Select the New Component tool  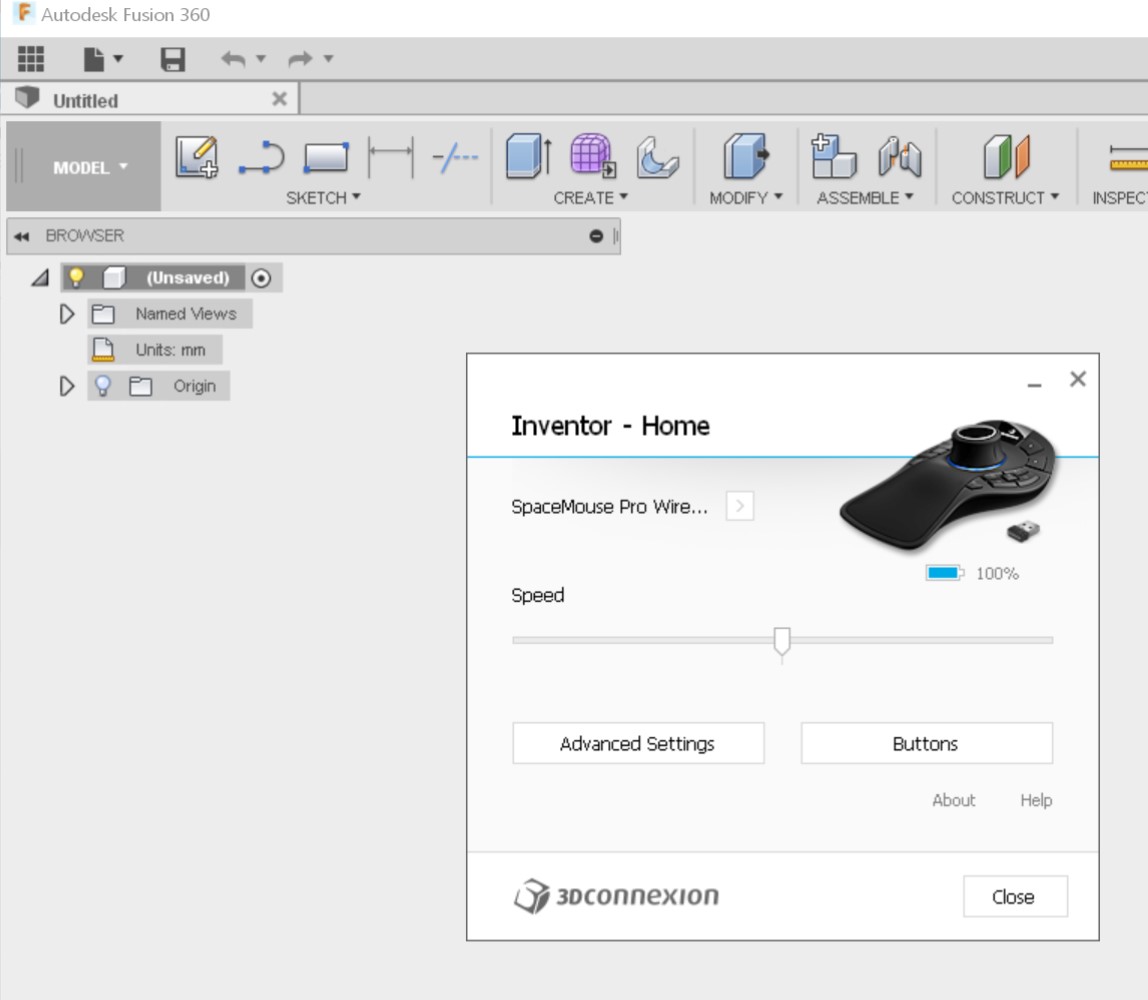[x=834, y=156]
